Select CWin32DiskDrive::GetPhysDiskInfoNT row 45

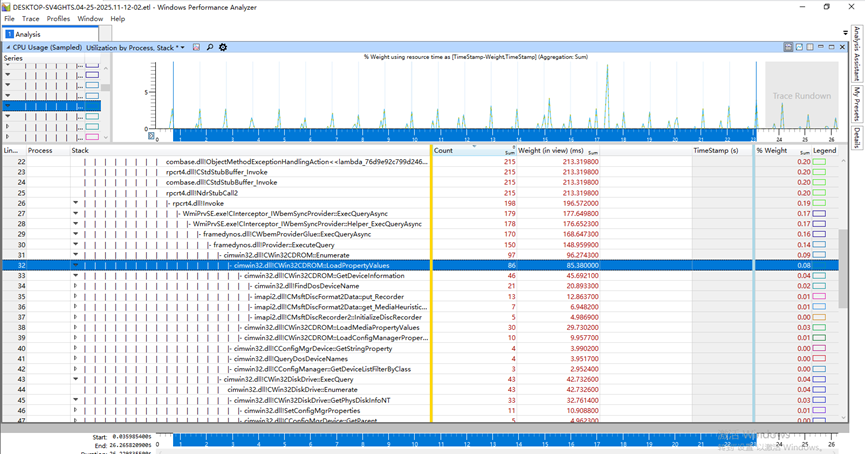pos(420,400)
